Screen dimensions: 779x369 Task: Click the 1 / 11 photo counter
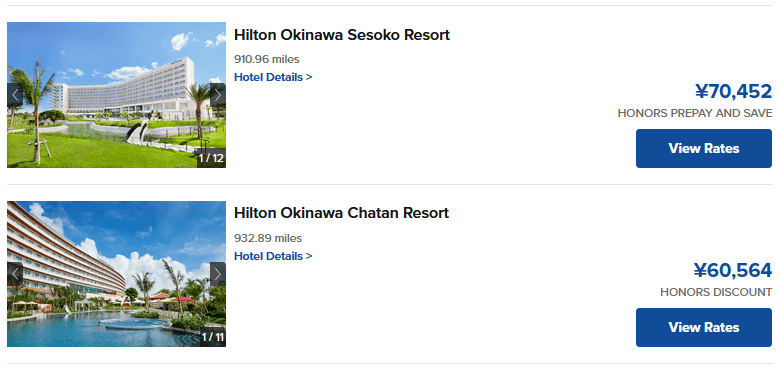point(212,338)
